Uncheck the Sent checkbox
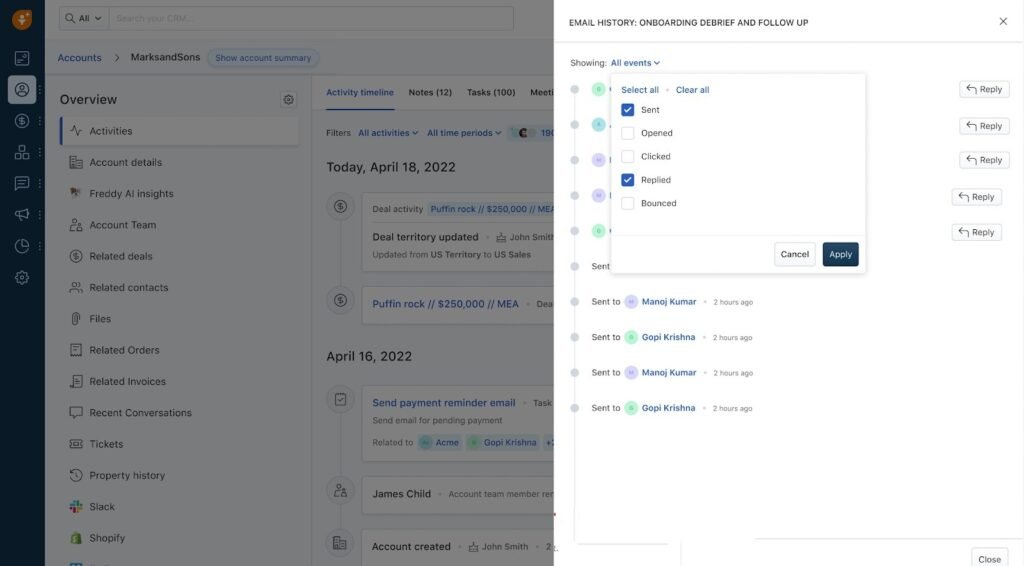This screenshot has height=566, width=1024. [628, 110]
